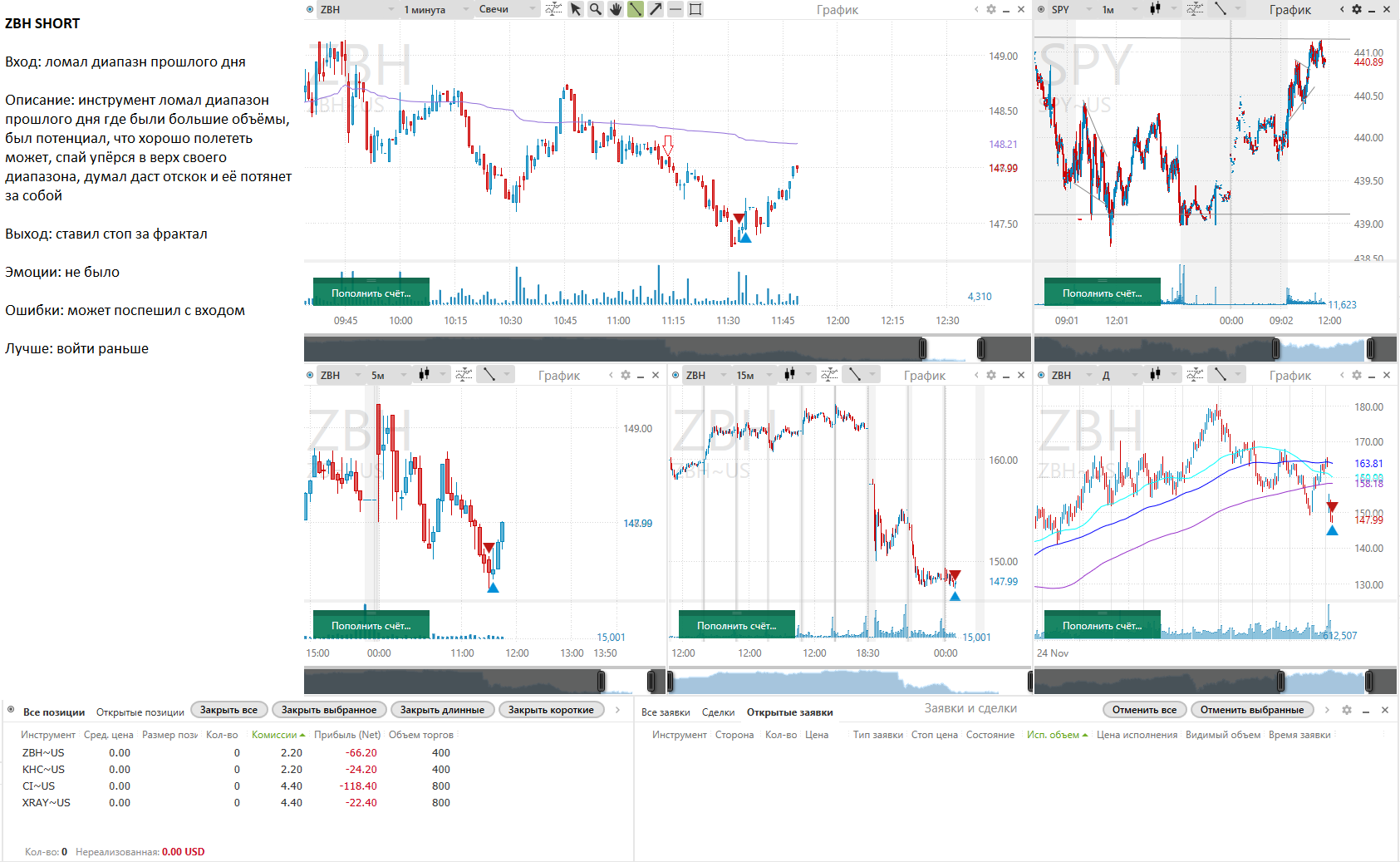Open indicators icon in ZBH daily chart
1400x862 pixels.
[x=1195, y=375]
